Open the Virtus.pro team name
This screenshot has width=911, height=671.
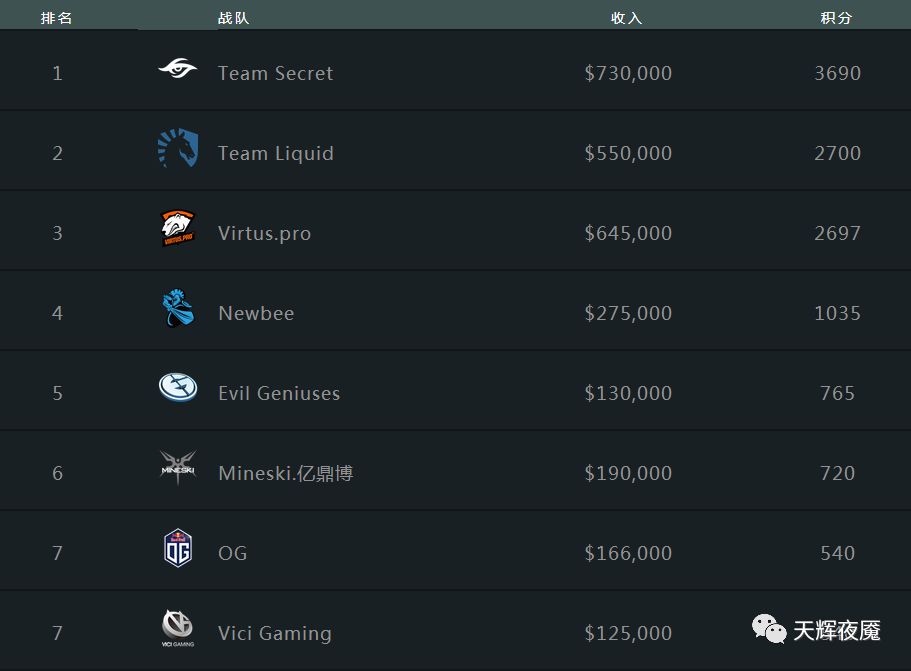coord(264,234)
